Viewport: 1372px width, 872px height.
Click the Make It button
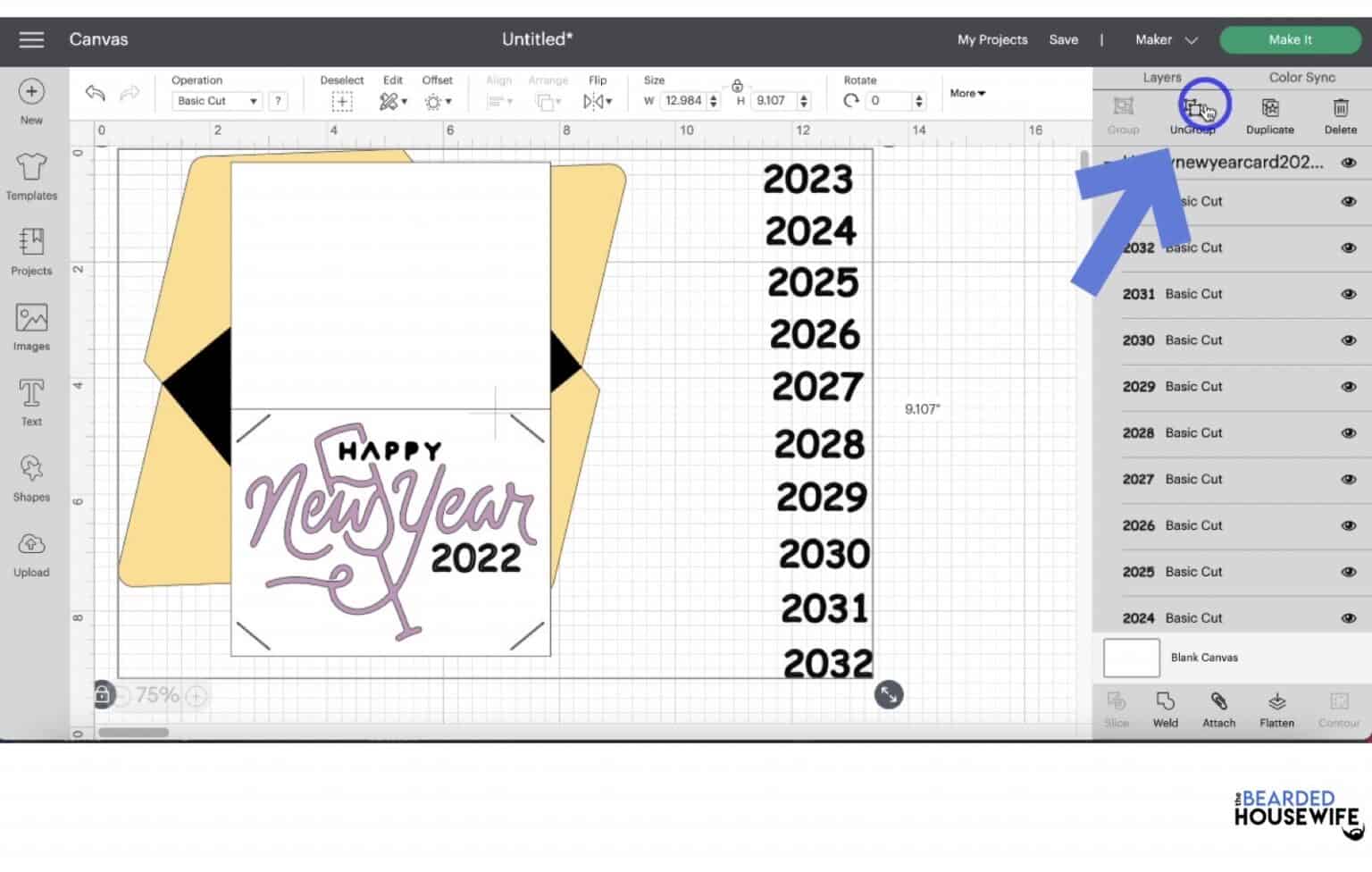click(x=1291, y=39)
